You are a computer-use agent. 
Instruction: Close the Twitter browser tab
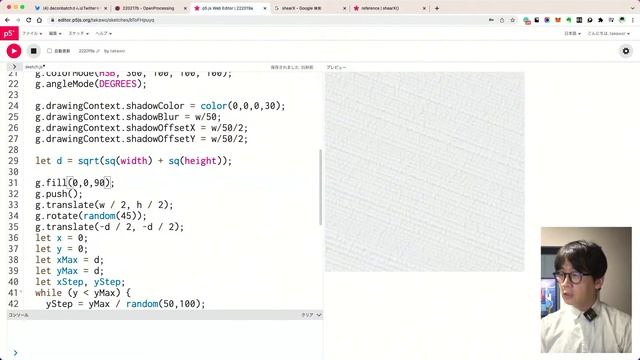(106, 8)
